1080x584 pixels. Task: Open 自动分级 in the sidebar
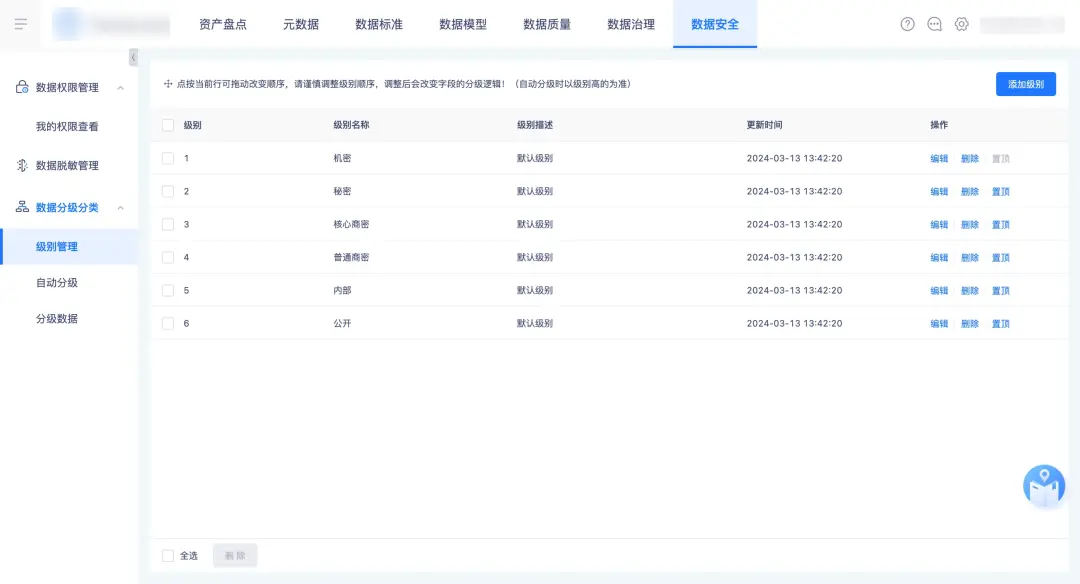point(56,282)
